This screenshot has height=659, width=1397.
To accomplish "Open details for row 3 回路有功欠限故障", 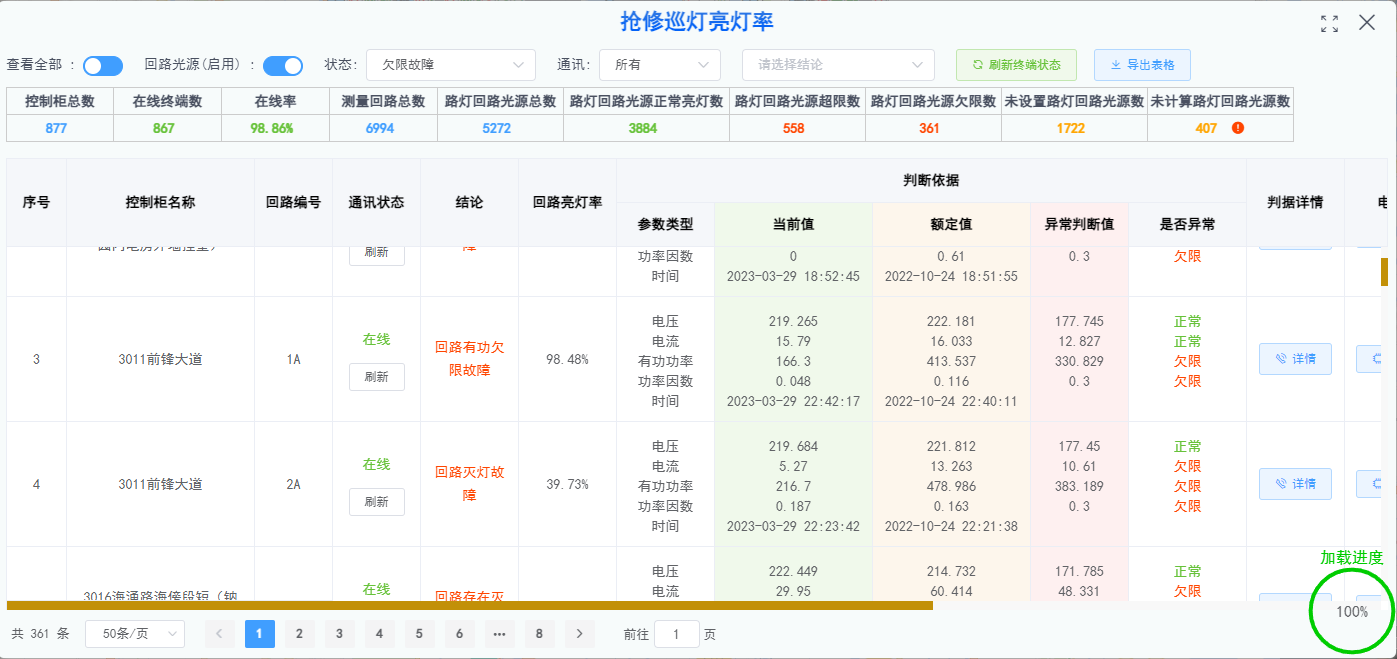I will click(1295, 359).
